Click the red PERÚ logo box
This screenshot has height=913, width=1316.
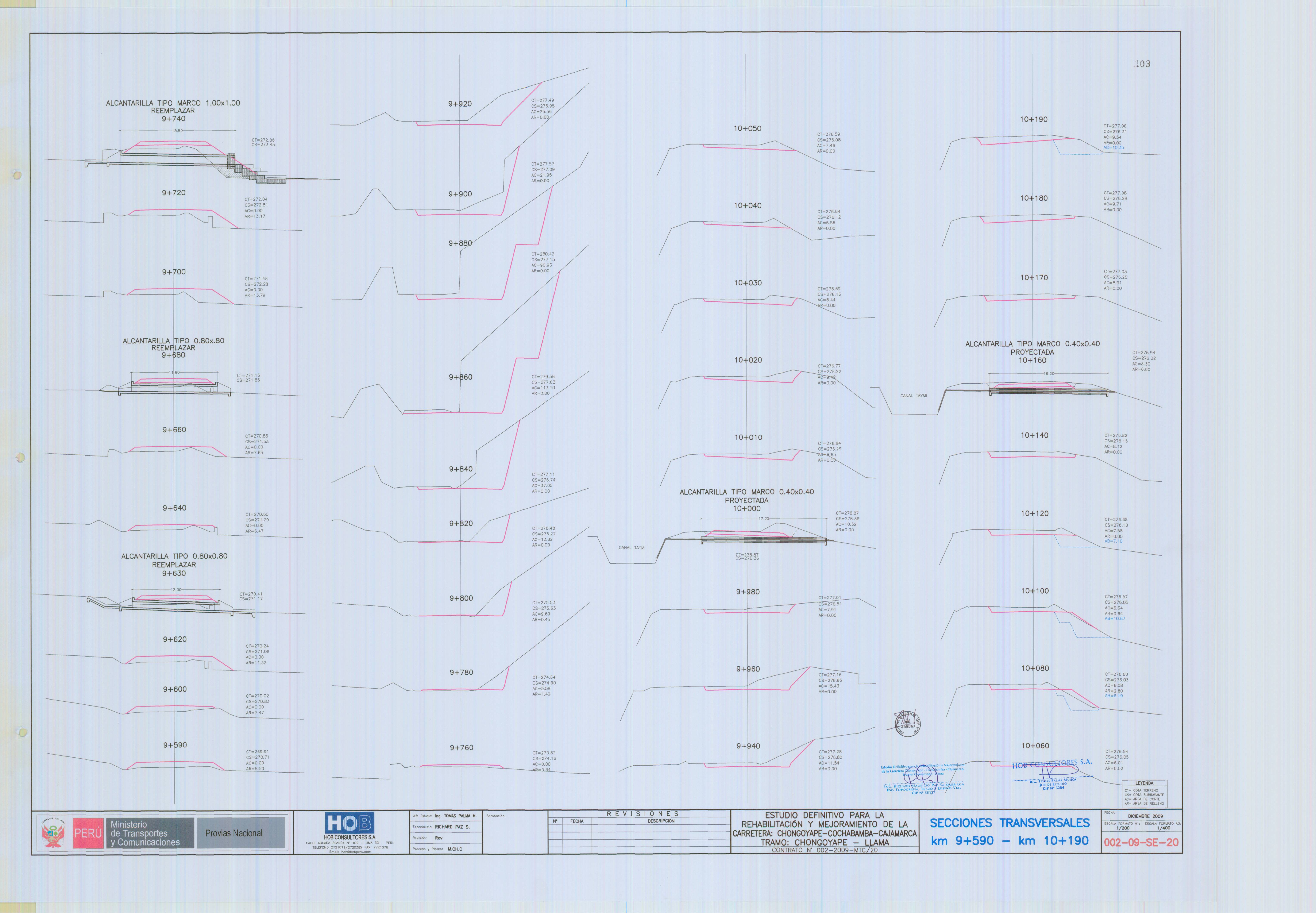pos(88,834)
